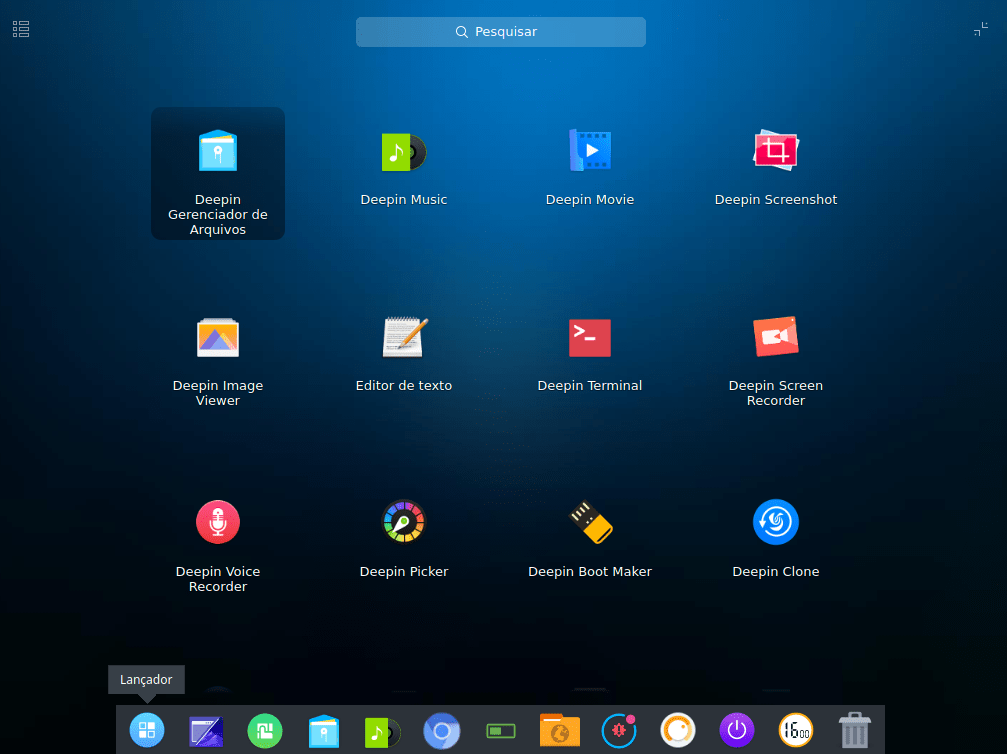Screen dimensions: 1007x754
Task: Exit fullscreen launcher mode
Action: pyautogui.click(x=980, y=30)
